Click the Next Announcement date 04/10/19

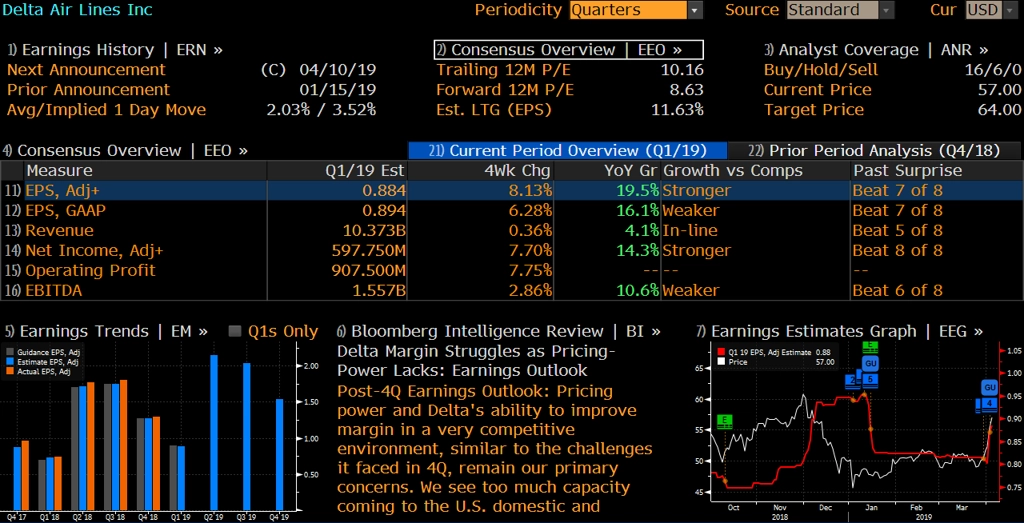(x=338, y=70)
